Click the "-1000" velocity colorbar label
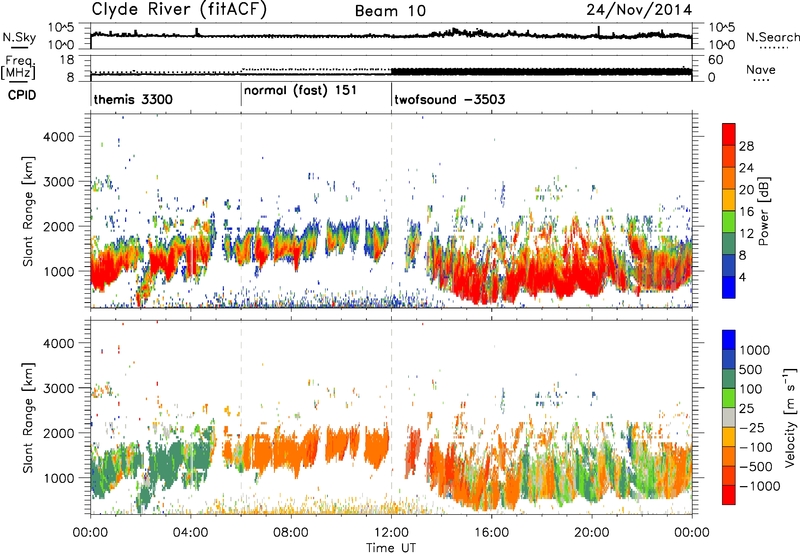Viewport: 800px width, 554px height. [x=759, y=486]
